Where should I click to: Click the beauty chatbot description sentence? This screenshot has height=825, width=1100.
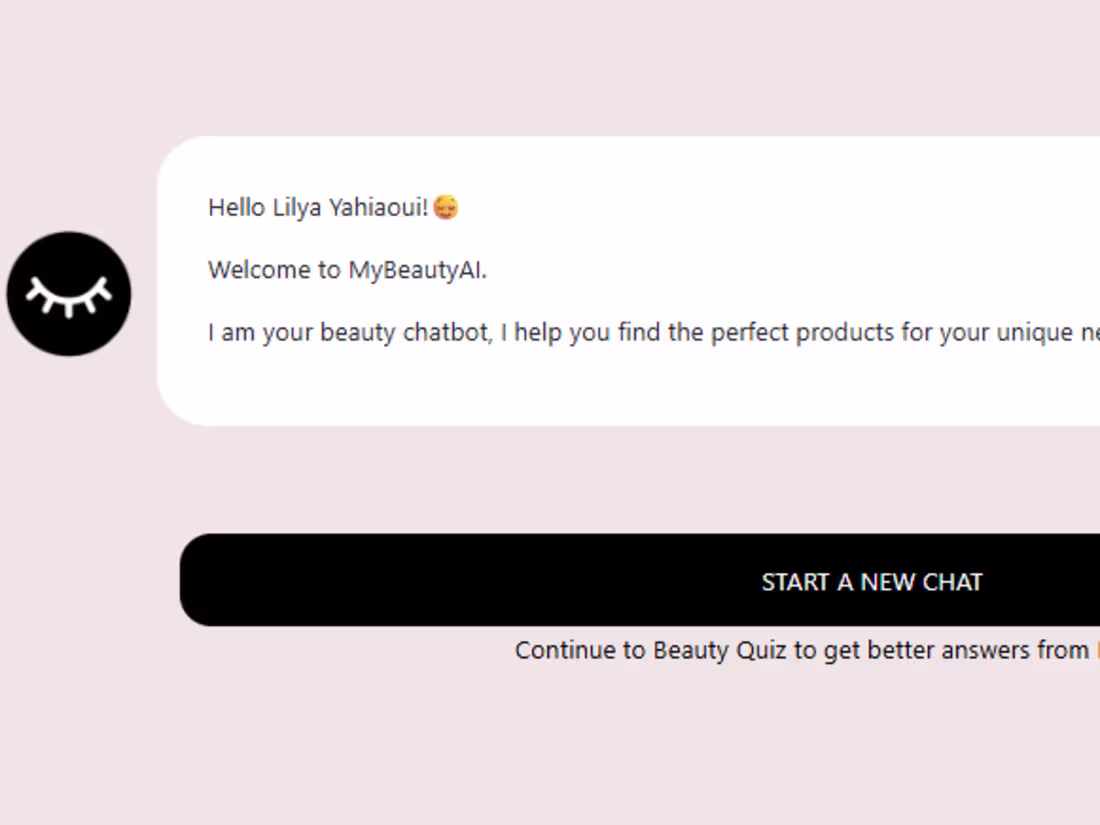point(653,333)
